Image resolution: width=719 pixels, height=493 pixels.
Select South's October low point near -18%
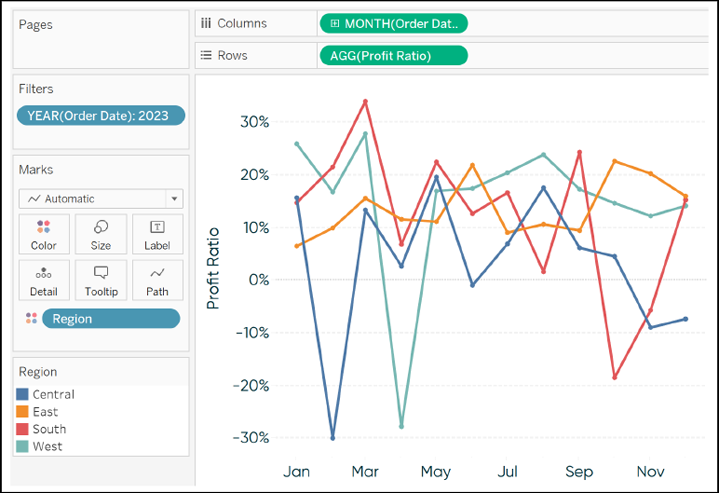click(614, 377)
